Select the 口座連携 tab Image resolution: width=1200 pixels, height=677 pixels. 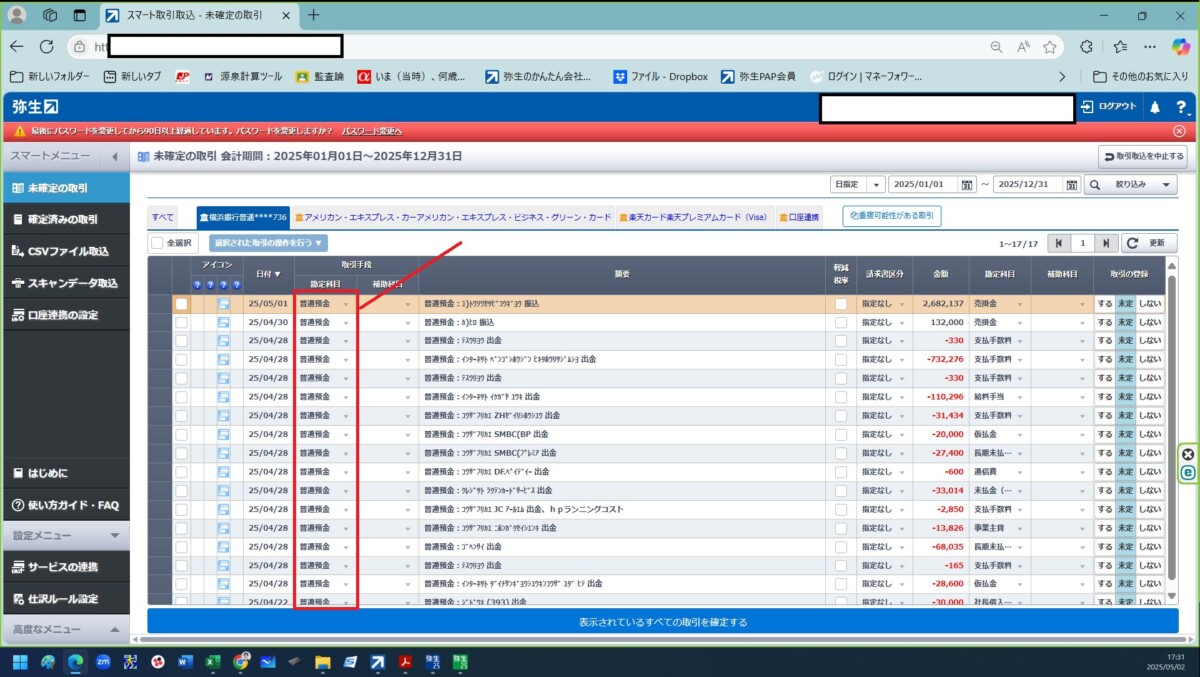[798, 217]
